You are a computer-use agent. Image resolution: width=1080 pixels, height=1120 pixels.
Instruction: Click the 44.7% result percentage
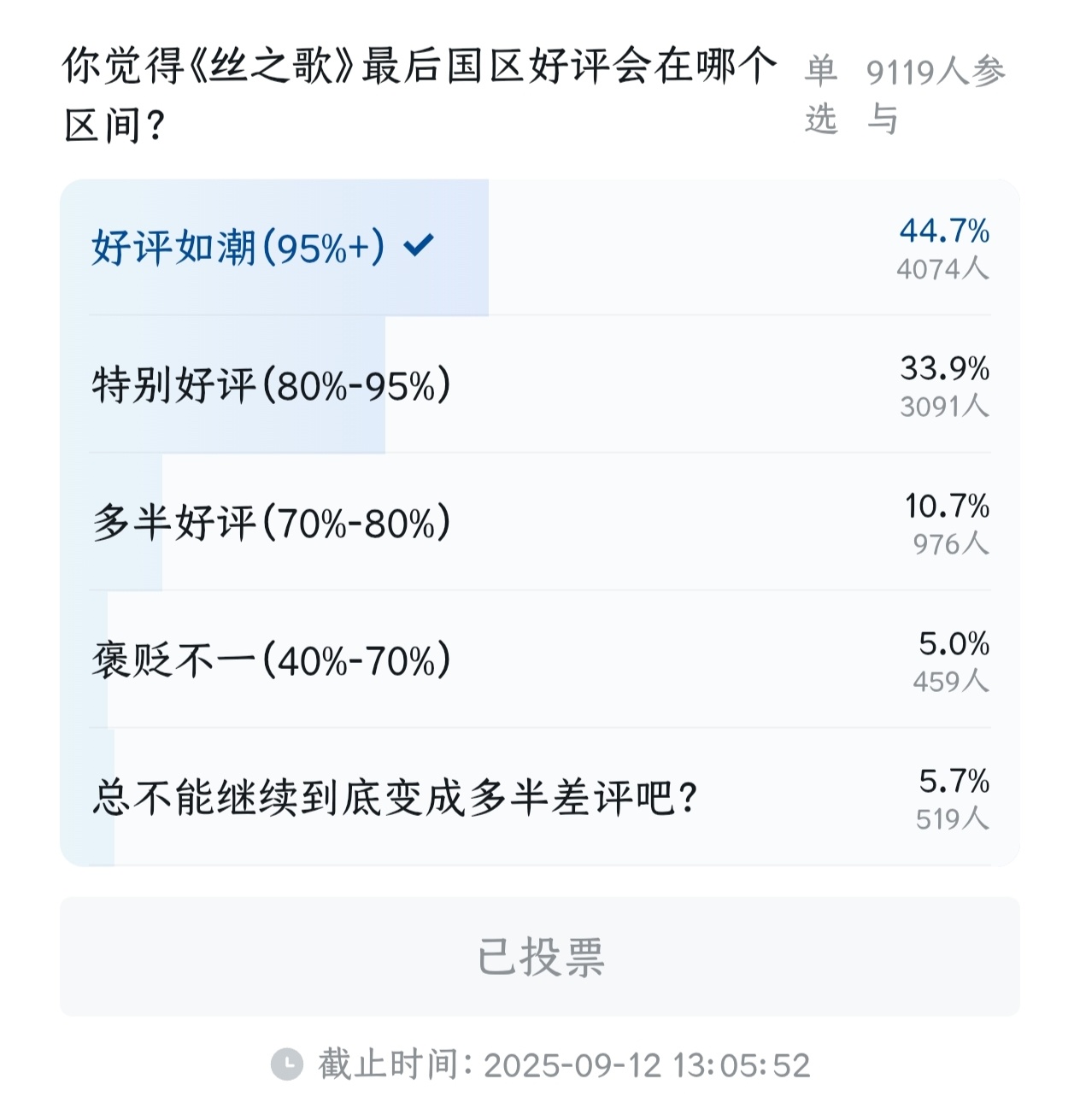[x=944, y=231]
